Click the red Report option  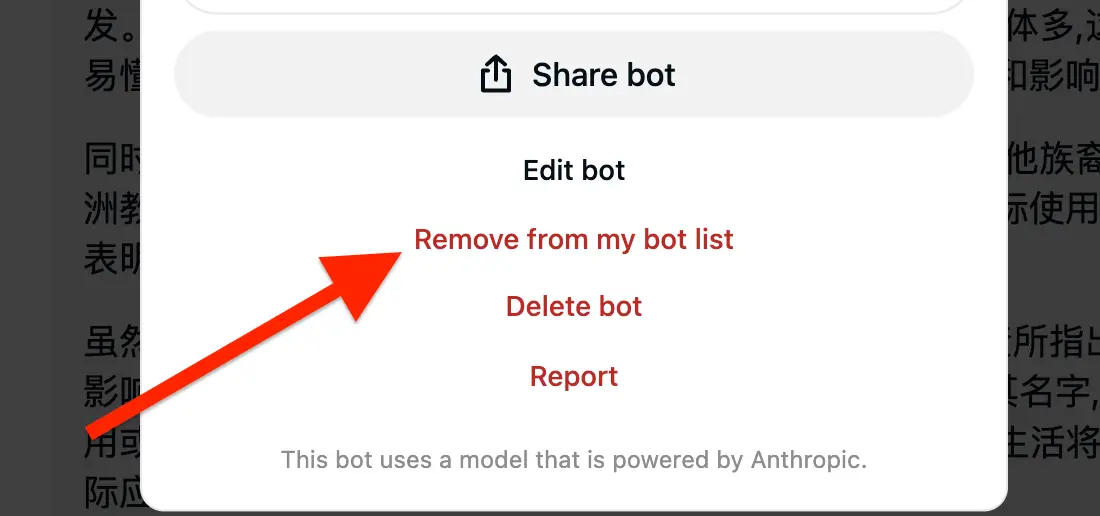[x=574, y=376]
